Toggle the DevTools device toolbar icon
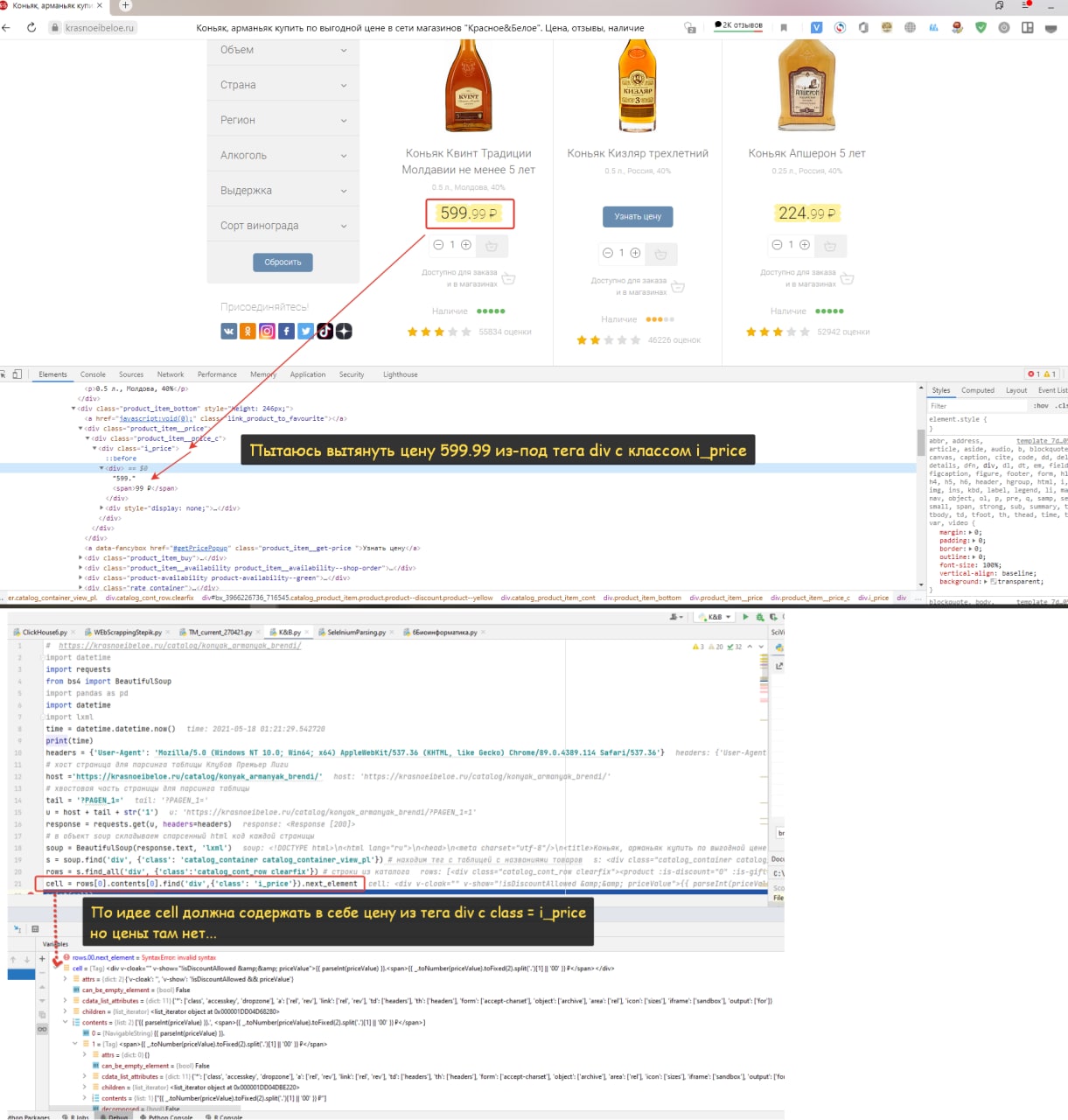Image resolution: width=1068 pixels, height=1120 pixels. tap(17, 374)
